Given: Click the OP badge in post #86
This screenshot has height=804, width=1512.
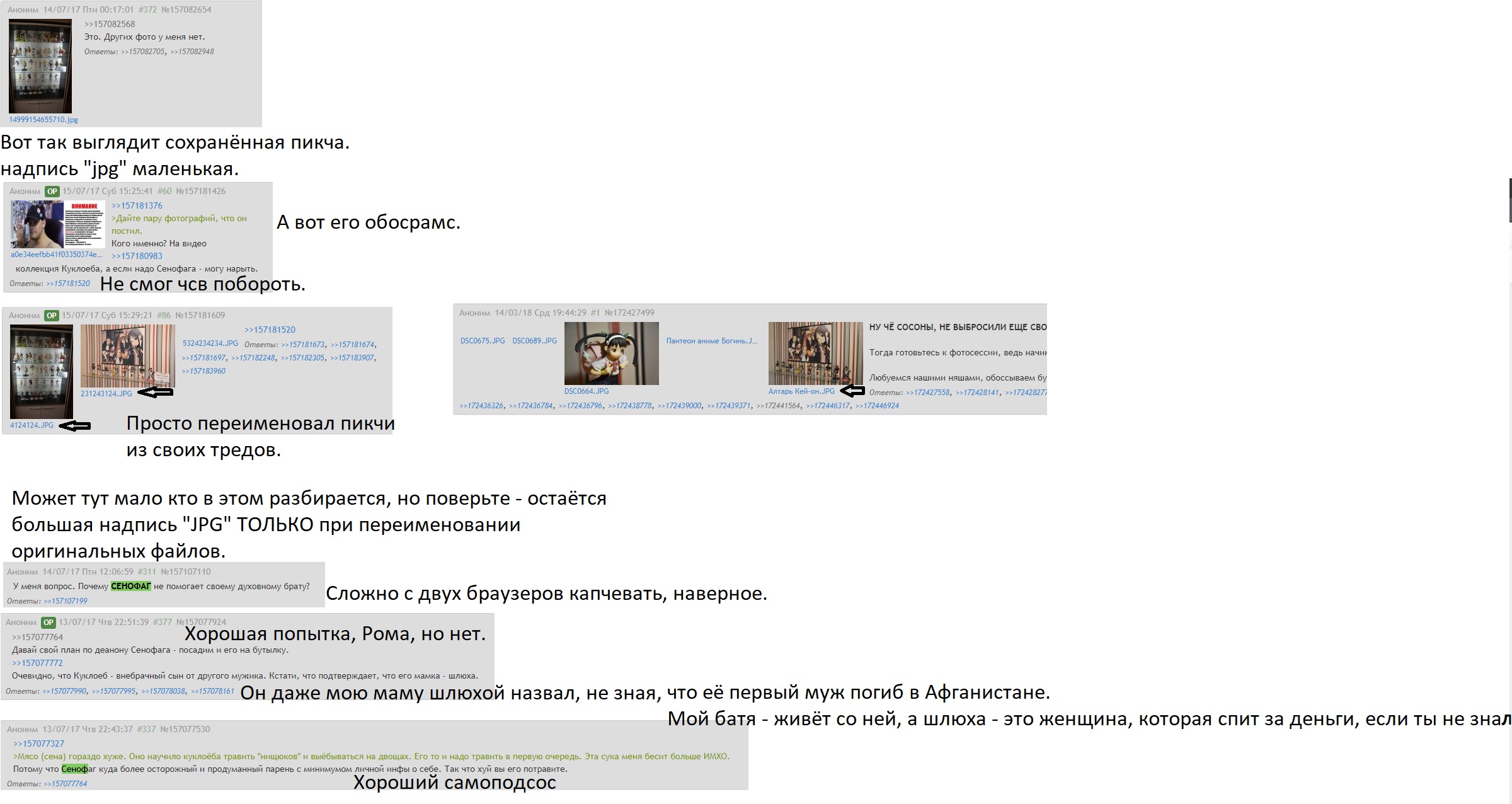Looking at the screenshot, I should pos(52,315).
